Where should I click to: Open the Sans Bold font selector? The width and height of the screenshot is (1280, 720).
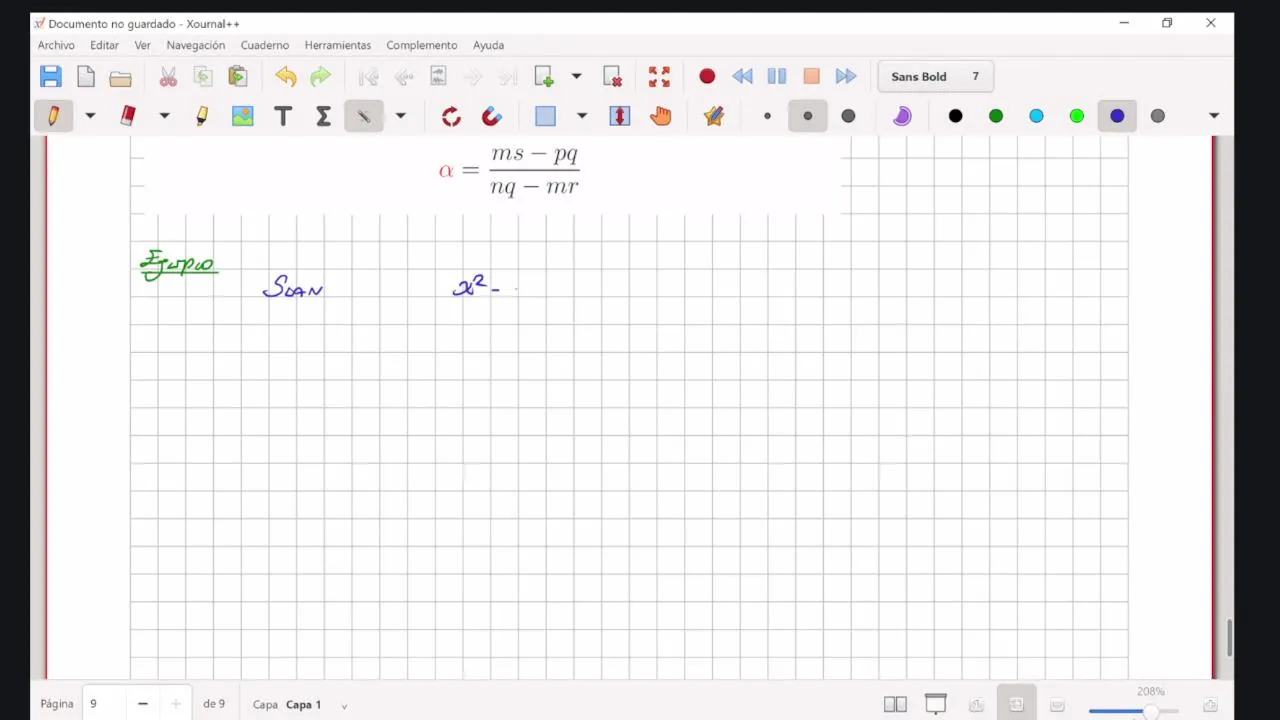pyautogui.click(x=935, y=77)
